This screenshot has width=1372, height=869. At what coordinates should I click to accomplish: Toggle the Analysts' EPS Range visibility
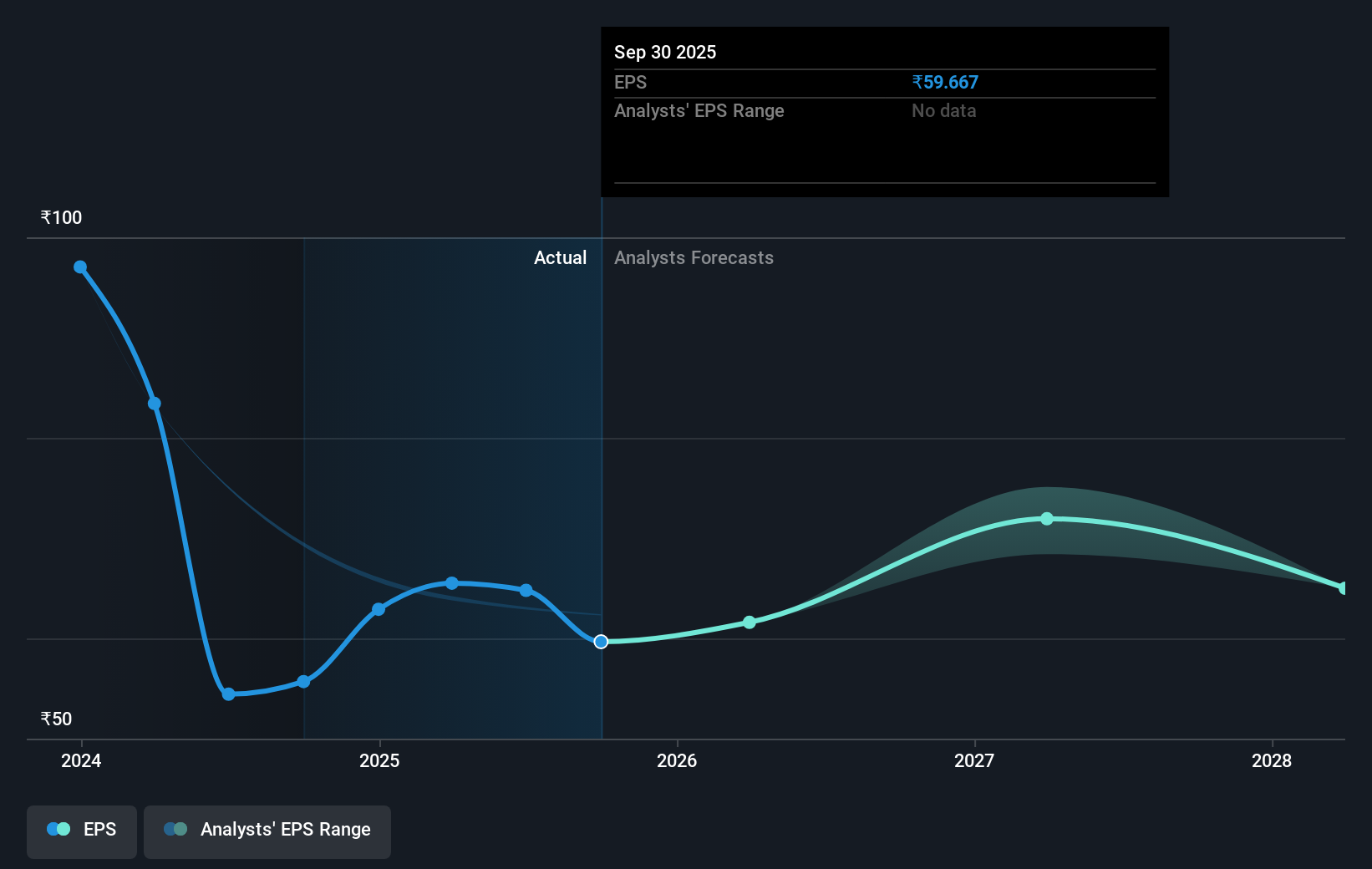click(267, 831)
